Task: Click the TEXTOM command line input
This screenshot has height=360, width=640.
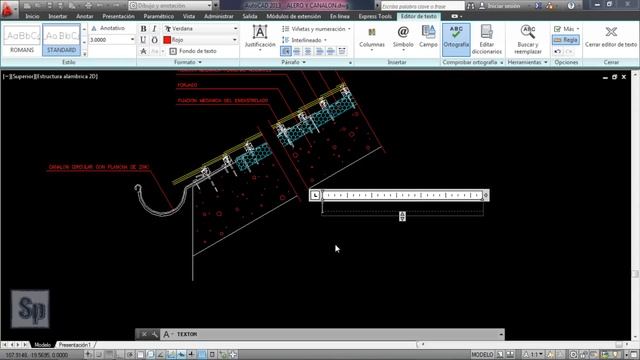Action: click(x=332, y=334)
